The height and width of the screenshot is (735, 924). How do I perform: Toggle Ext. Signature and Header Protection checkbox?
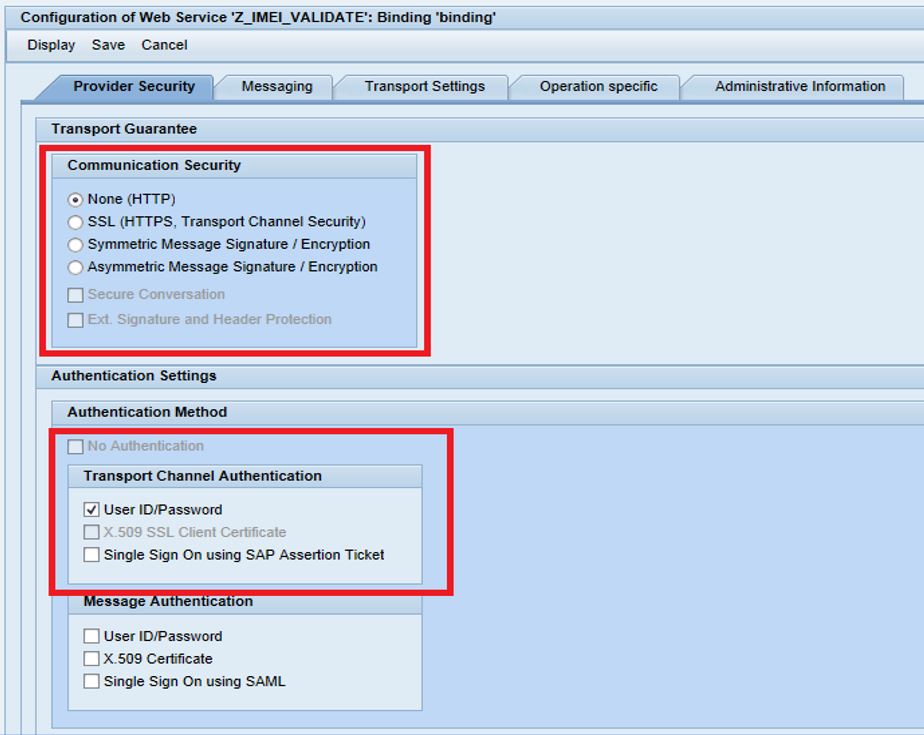click(x=75, y=320)
